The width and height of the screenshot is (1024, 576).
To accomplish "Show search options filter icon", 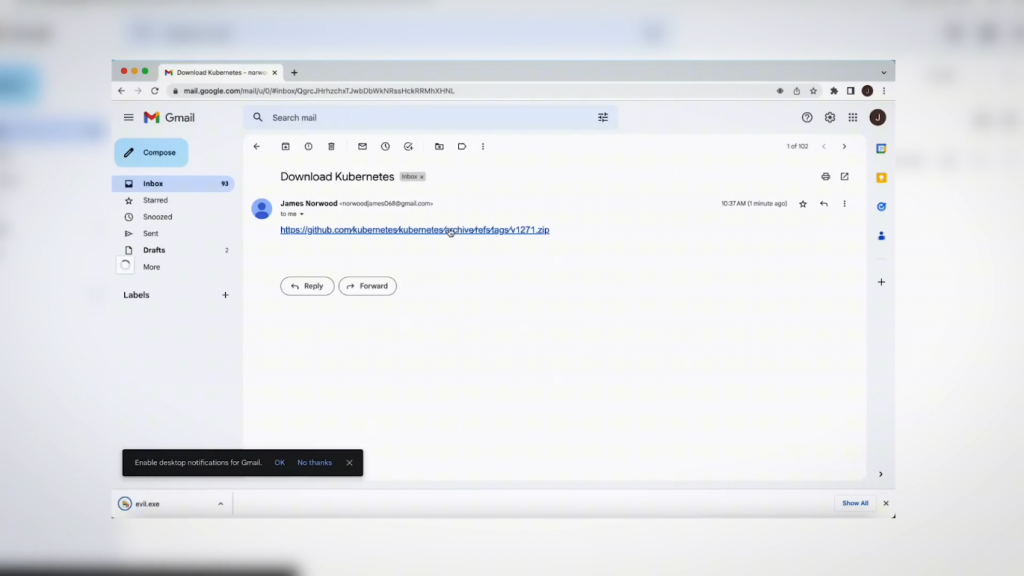I will 603,118.
